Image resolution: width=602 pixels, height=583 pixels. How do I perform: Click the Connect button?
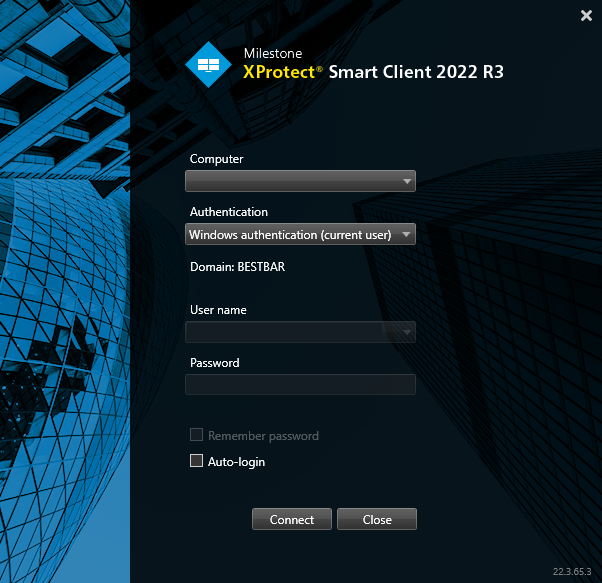pos(292,519)
